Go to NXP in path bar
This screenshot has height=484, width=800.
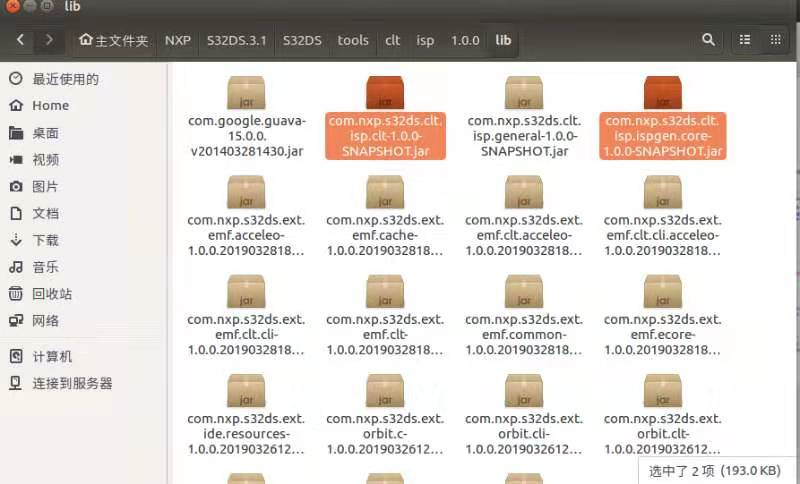(178, 40)
